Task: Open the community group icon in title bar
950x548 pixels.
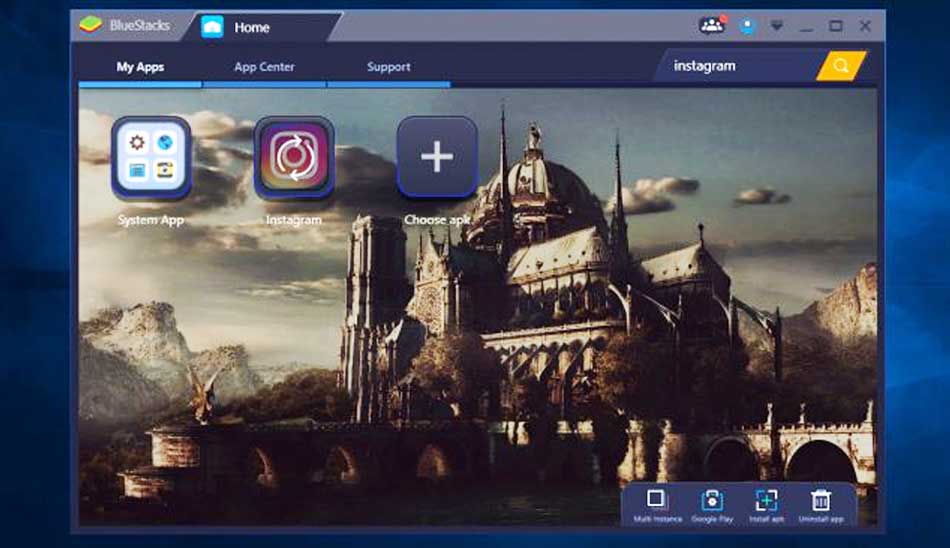Action: [712, 25]
